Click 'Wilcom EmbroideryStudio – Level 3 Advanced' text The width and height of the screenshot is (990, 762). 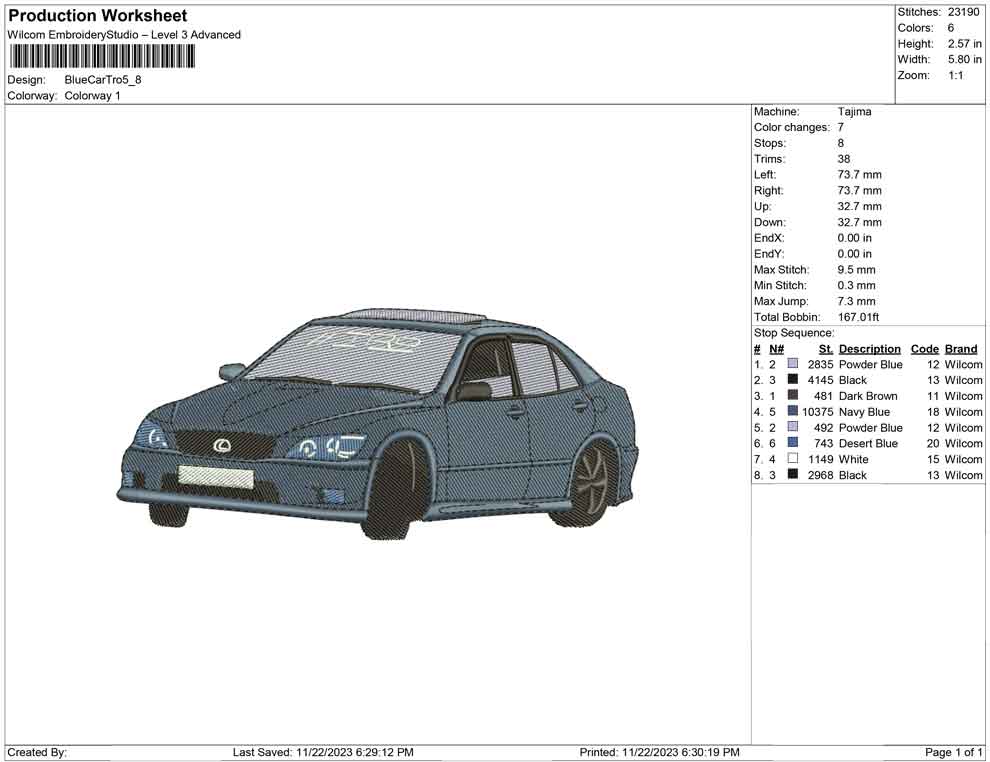click(x=124, y=35)
